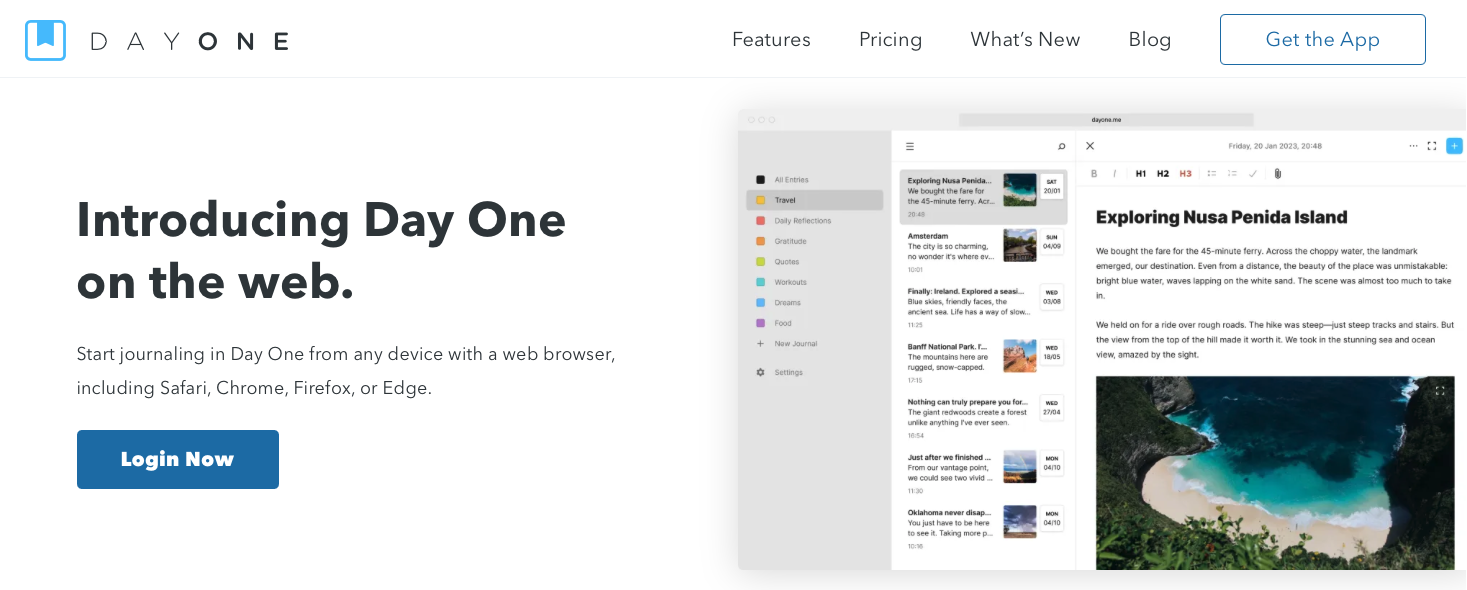The width and height of the screenshot is (1467, 590).
Task: Click the Day One bookmark logo icon
Action: 45,40
